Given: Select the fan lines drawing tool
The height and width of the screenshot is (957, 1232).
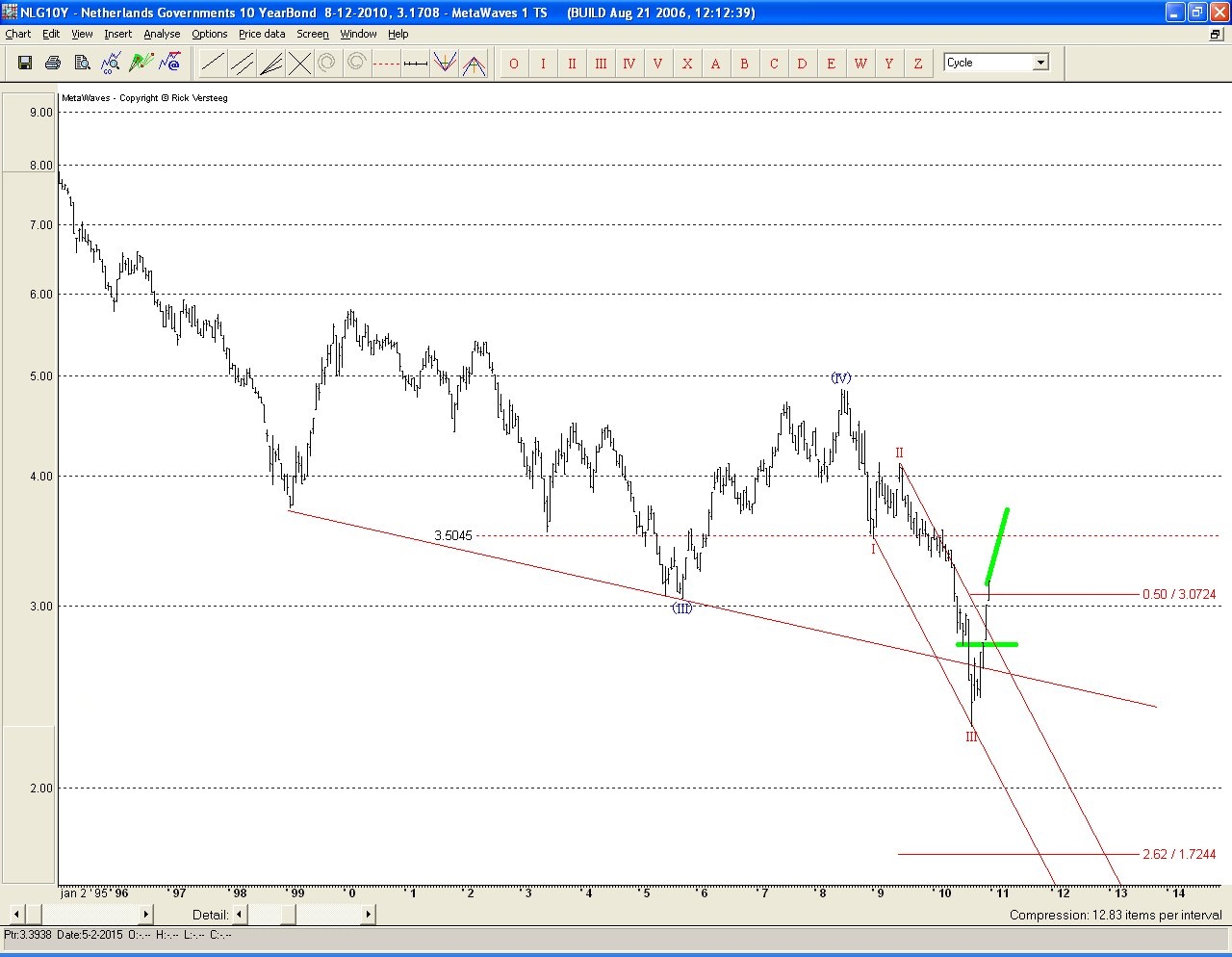Looking at the screenshot, I should pos(271,64).
